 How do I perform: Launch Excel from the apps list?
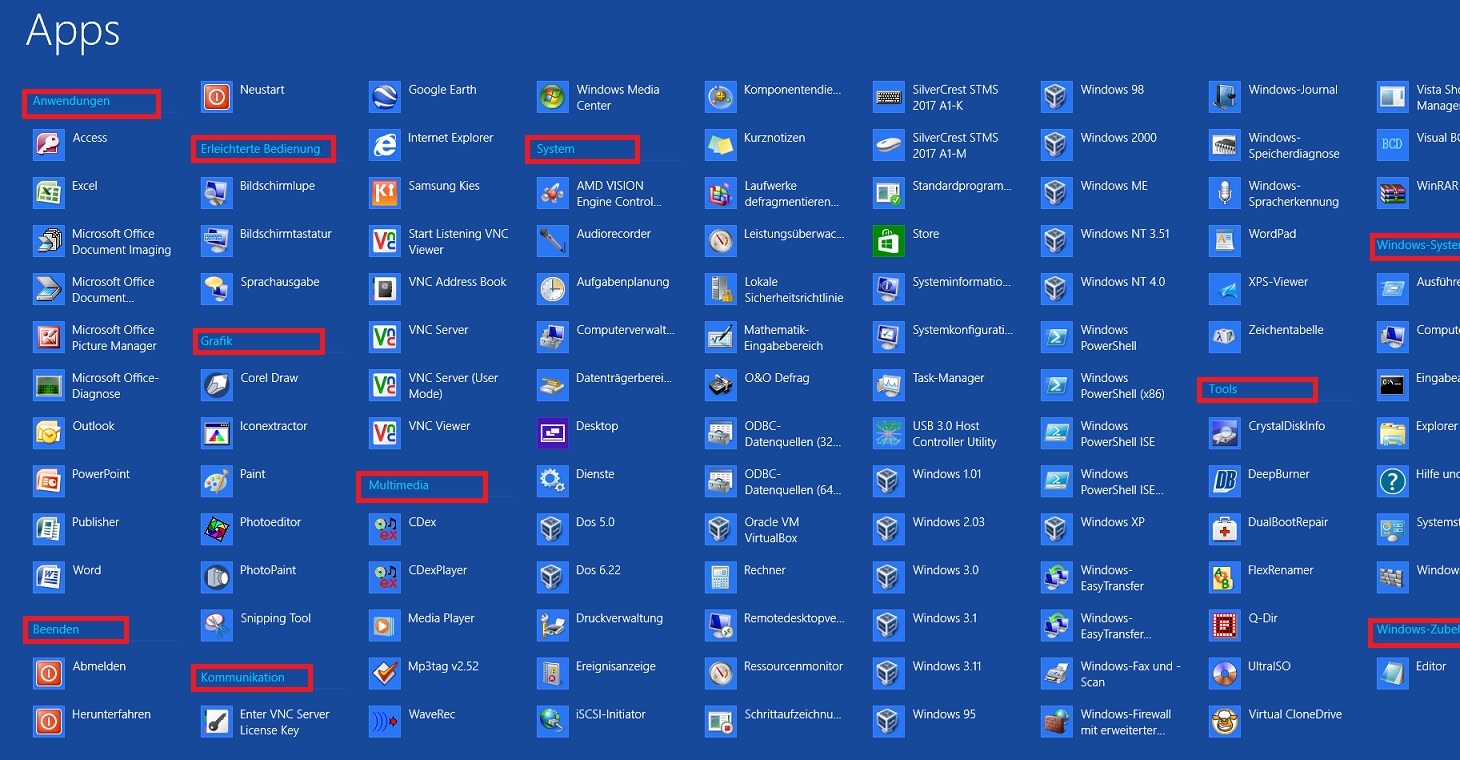pos(48,193)
